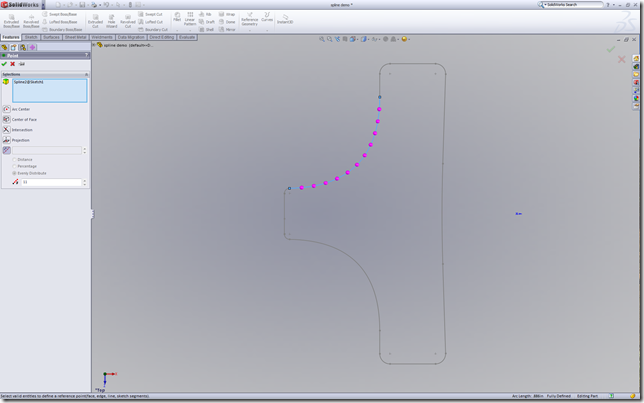The image size is (644, 403).
Task: Click the pushpin keep-visible icon
Action: pyautogui.click(x=22, y=64)
